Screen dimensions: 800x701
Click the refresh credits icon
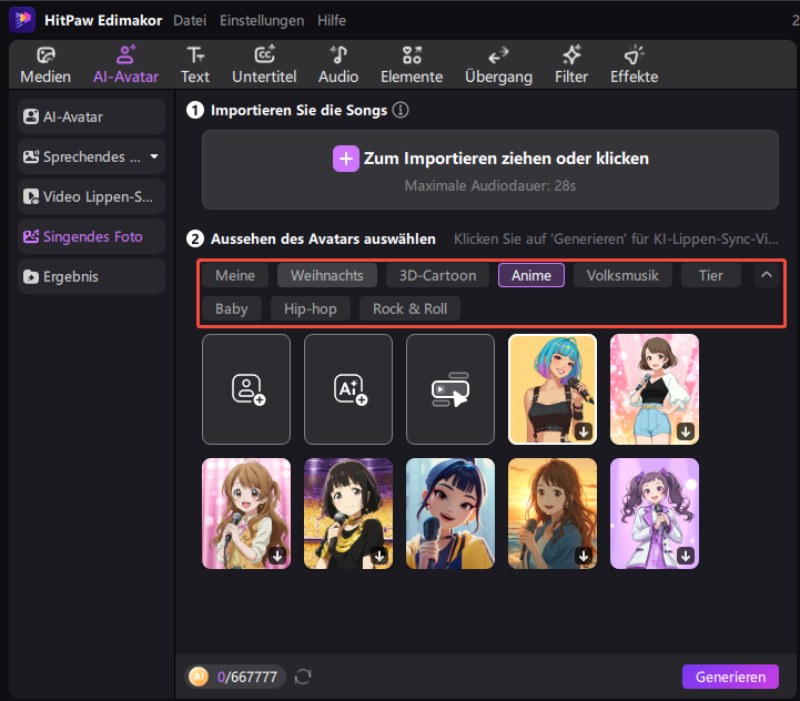(304, 677)
